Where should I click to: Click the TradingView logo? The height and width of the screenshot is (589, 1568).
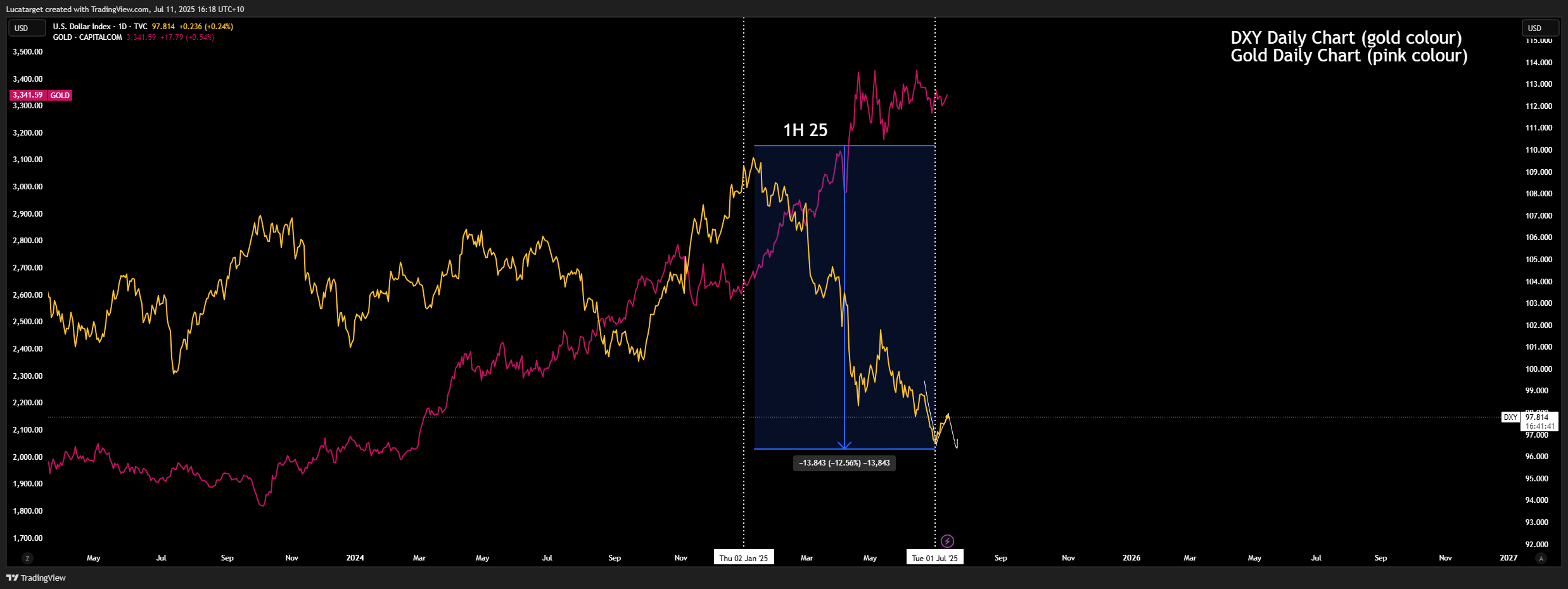coord(36,578)
